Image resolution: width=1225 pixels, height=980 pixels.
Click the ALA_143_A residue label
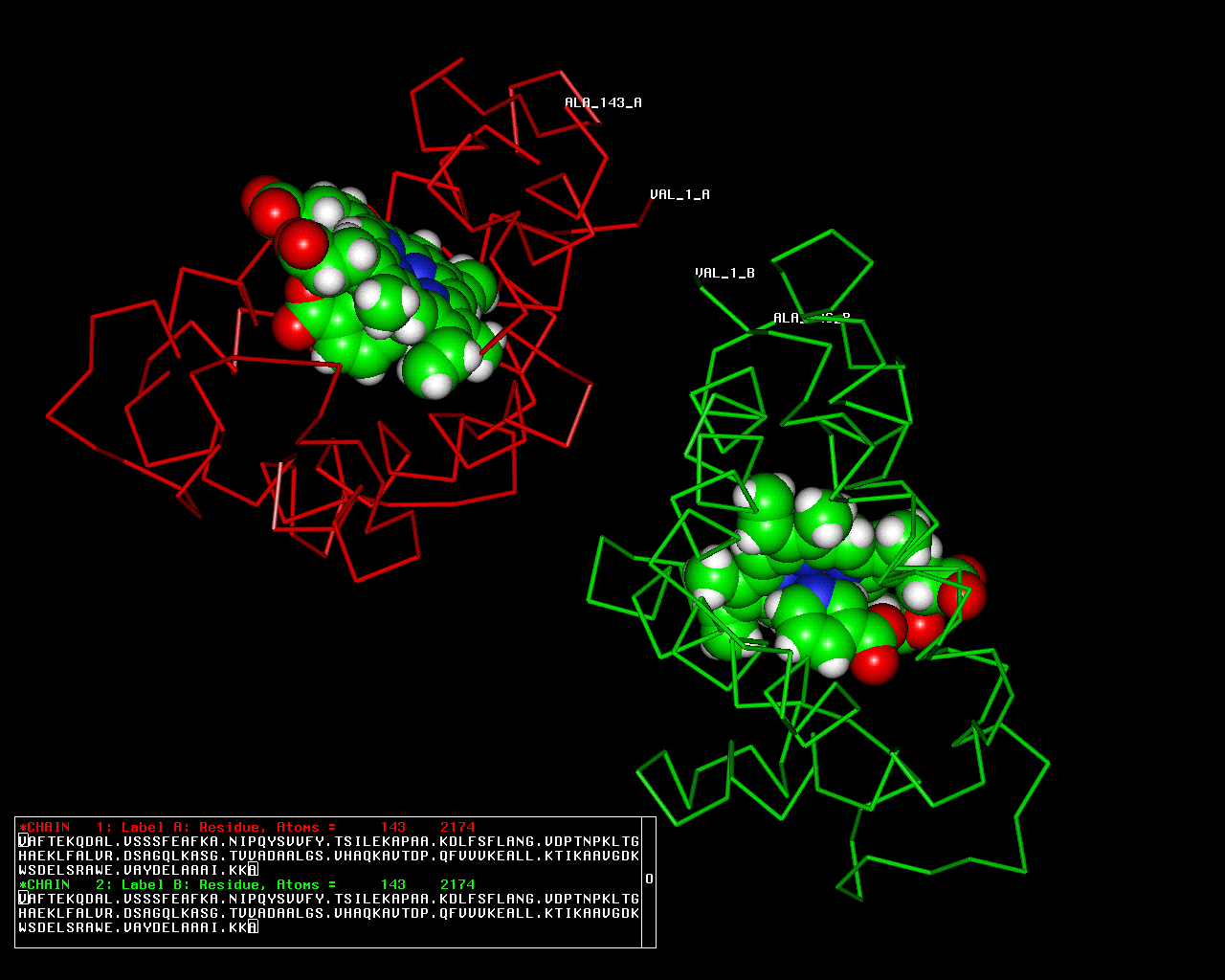point(602,102)
